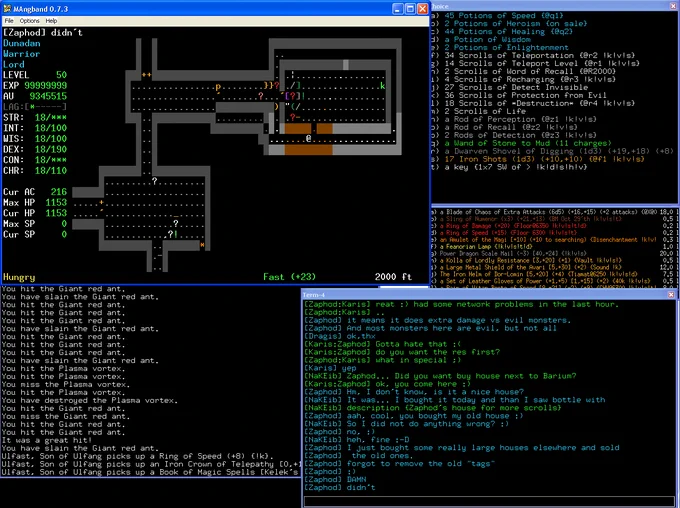Select '34 Scrolls of Teleportation' inventory row
Image resolution: width=680 pixels, height=508 pixels.
(x=533, y=56)
